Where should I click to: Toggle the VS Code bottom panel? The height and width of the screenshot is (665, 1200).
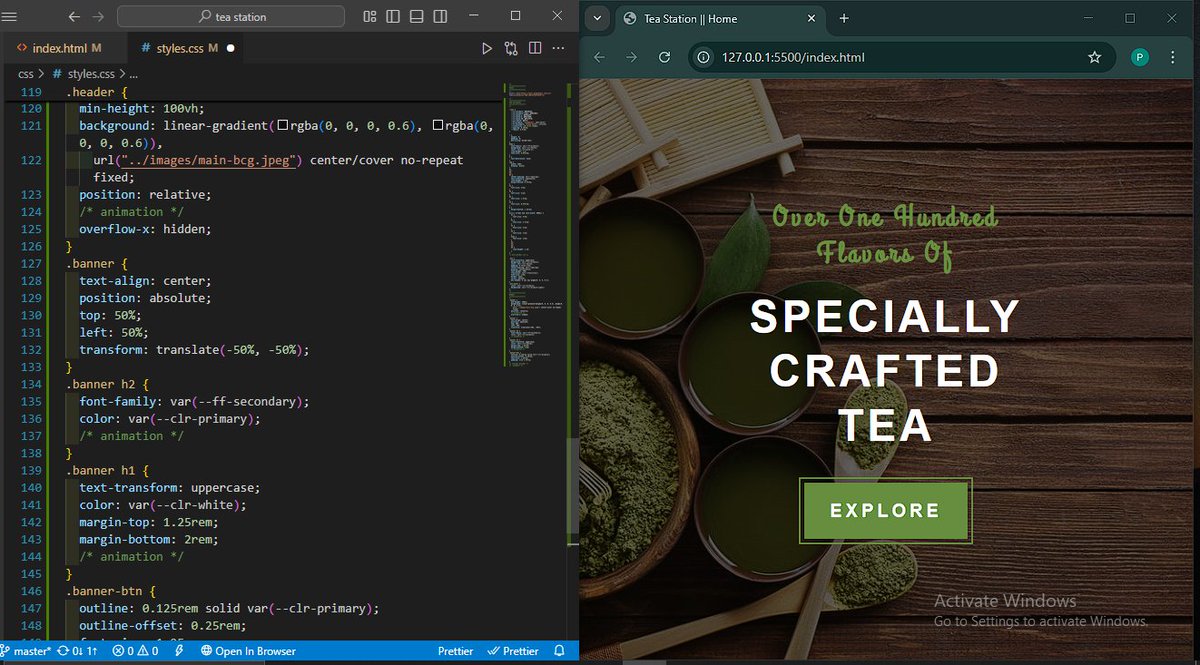416,17
